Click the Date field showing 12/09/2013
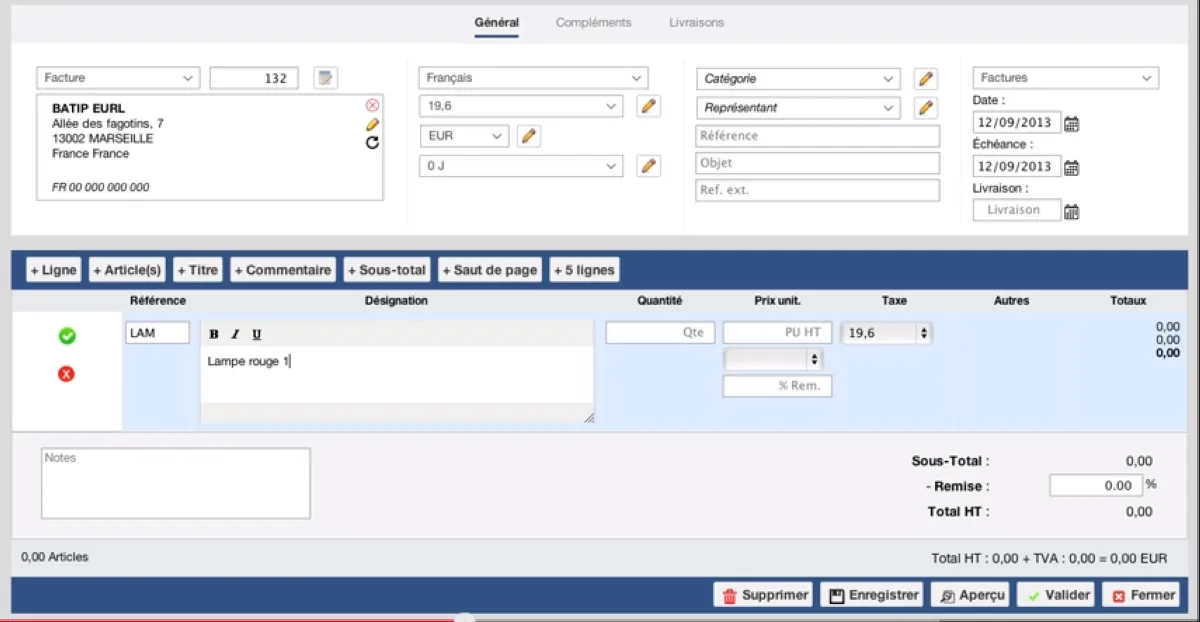 (1017, 123)
